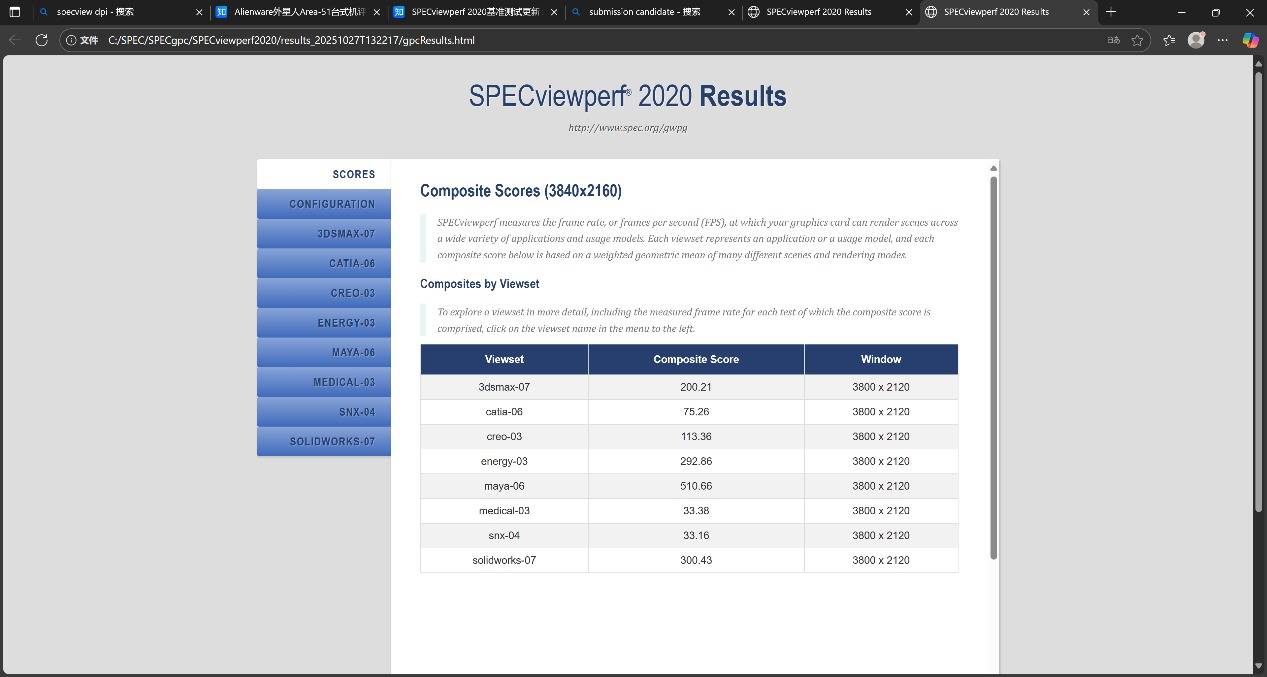Click the read aloud/translate icon
Screen dimensions: 1267x677
tap(1113, 40)
